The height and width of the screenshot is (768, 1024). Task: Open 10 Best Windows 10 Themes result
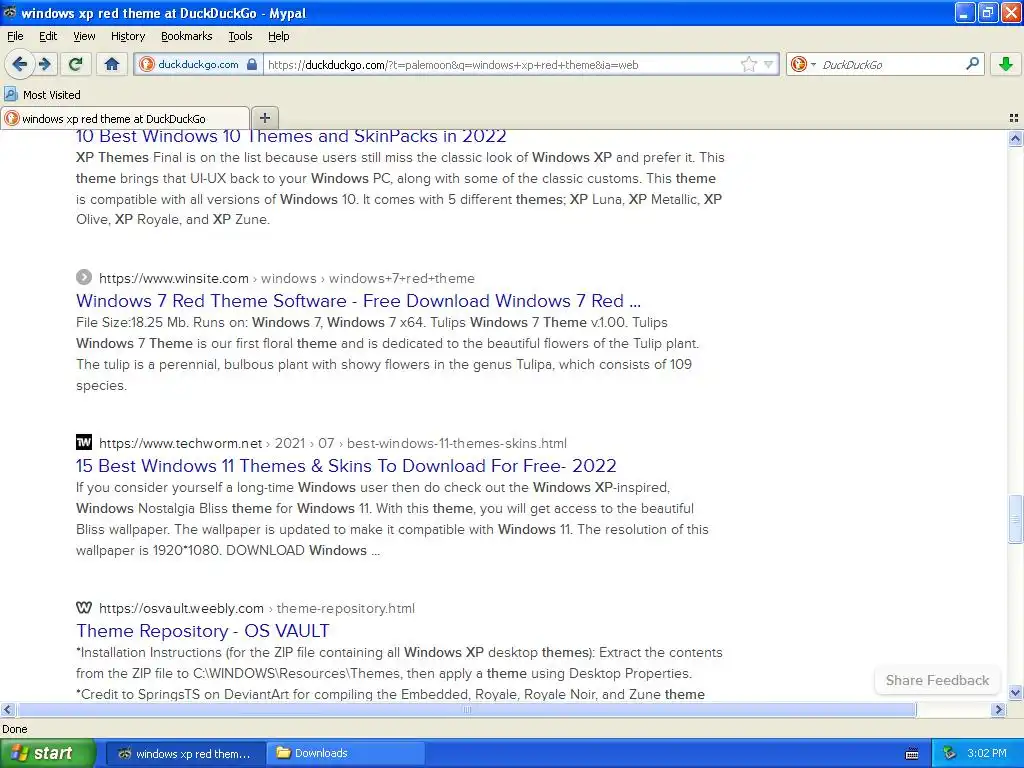(x=291, y=136)
